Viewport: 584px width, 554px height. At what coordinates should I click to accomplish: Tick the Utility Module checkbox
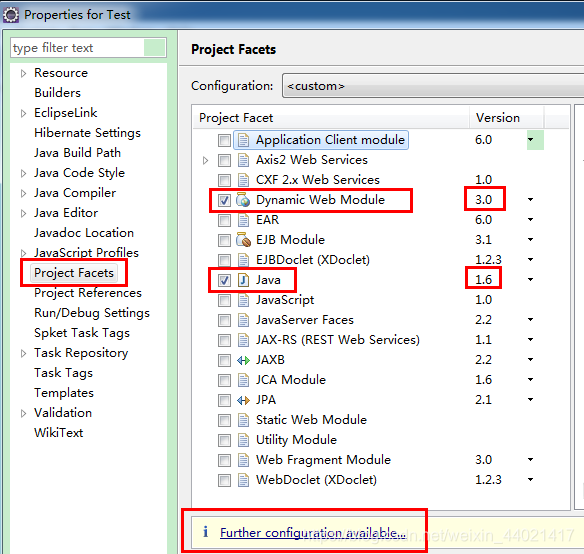tap(224, 440)
